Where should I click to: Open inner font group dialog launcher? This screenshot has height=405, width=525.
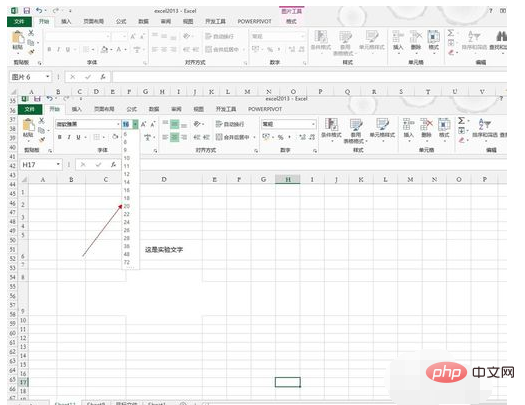(155, 151)
